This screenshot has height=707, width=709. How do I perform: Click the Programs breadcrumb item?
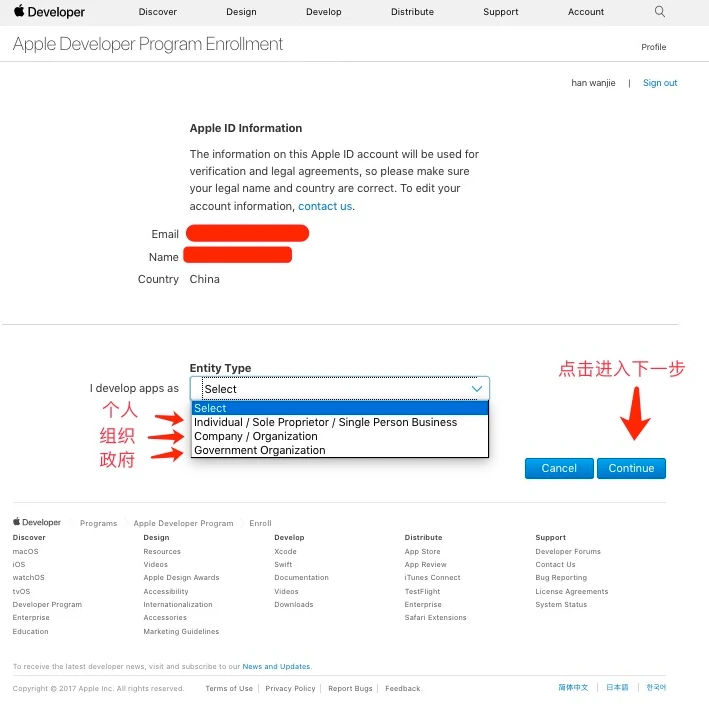(x=99, y=523)
